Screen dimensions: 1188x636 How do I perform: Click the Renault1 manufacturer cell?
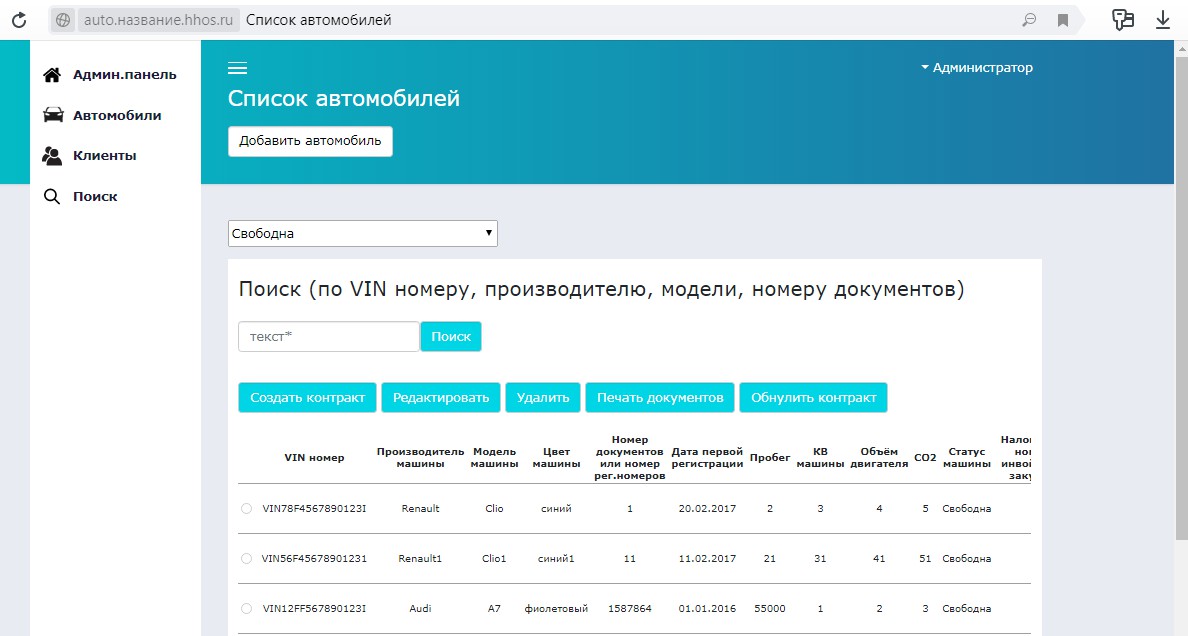pos(420,559)
